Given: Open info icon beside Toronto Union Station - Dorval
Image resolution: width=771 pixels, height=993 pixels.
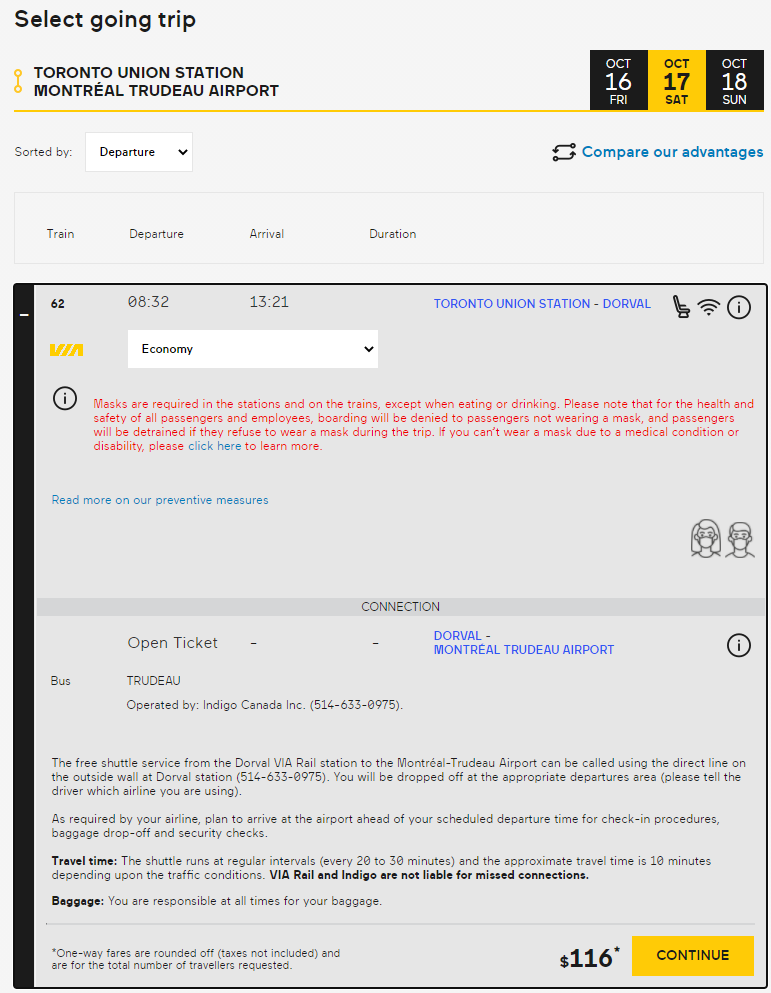Looking at the screenshot, I should point(738,307).
